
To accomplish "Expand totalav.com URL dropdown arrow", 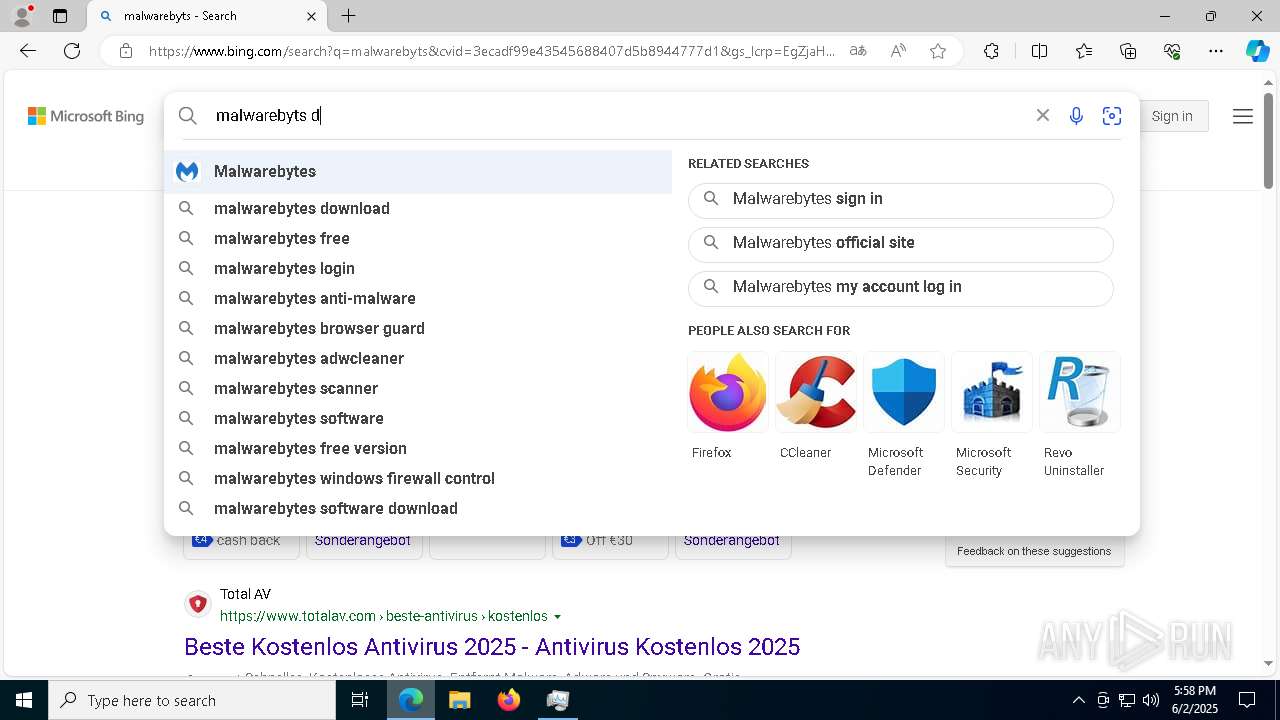I will pyautogui.click(x=558, y=617).
